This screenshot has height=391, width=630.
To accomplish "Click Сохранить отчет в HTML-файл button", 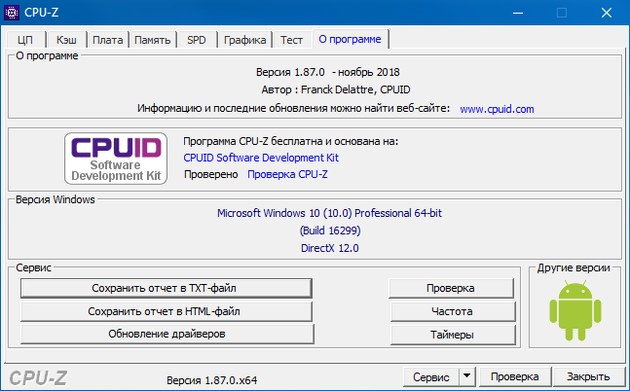I will click(166, 311).
